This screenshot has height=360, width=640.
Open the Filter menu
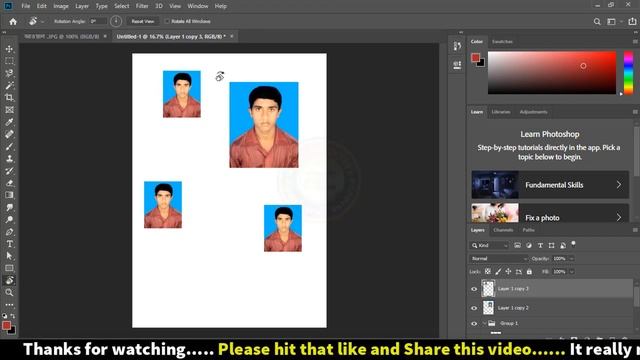click(142, 6)
